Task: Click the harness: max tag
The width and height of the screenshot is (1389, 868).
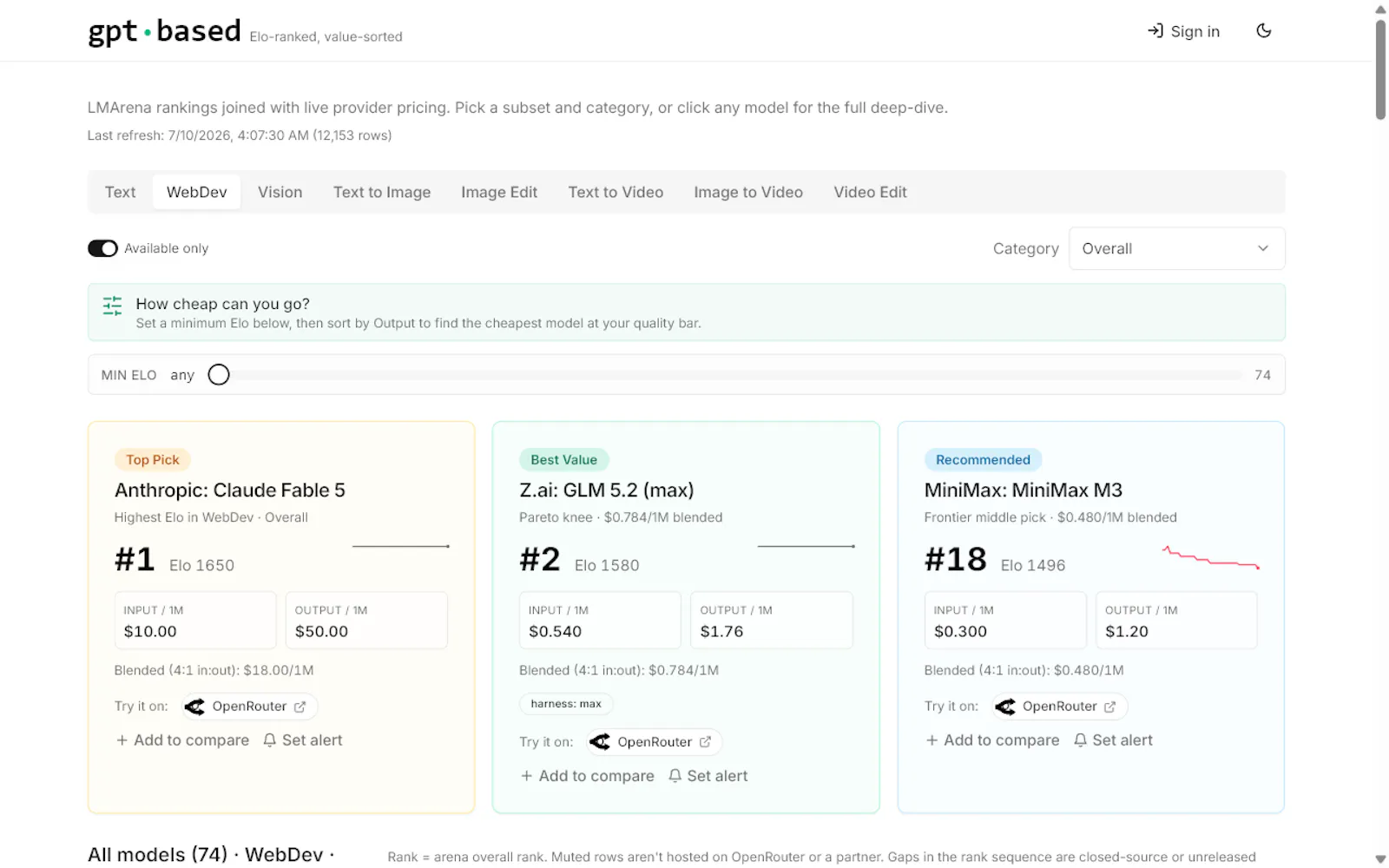Action: [566, 704]
